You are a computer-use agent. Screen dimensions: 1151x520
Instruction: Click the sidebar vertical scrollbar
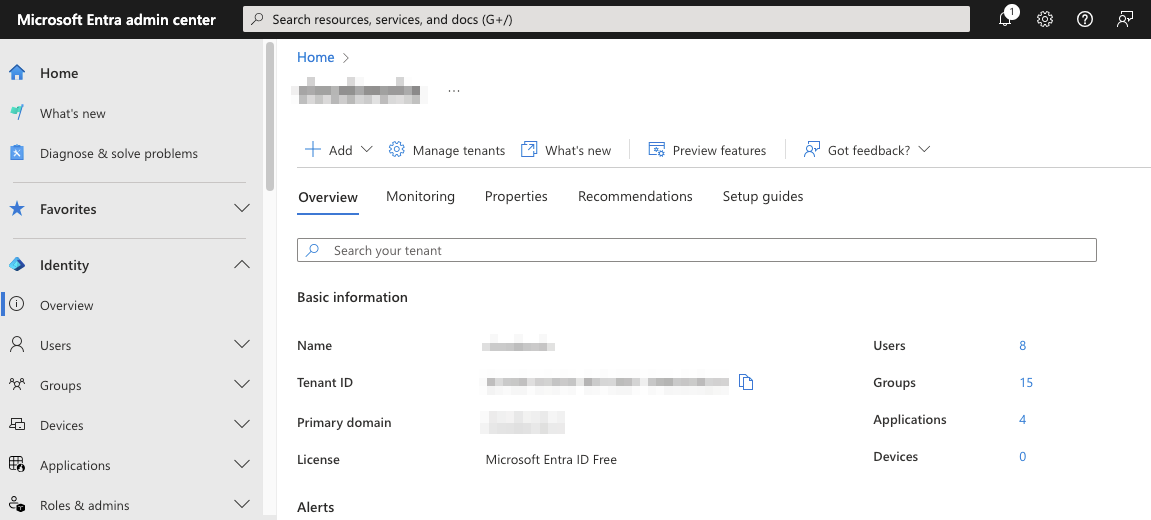(x=270, y=116)
